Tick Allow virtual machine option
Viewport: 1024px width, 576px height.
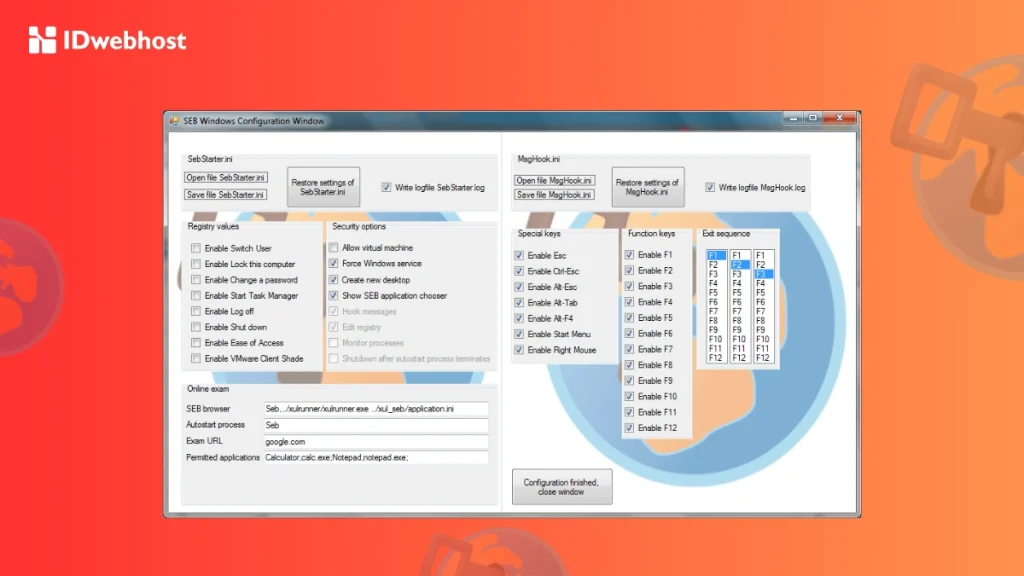334,248
